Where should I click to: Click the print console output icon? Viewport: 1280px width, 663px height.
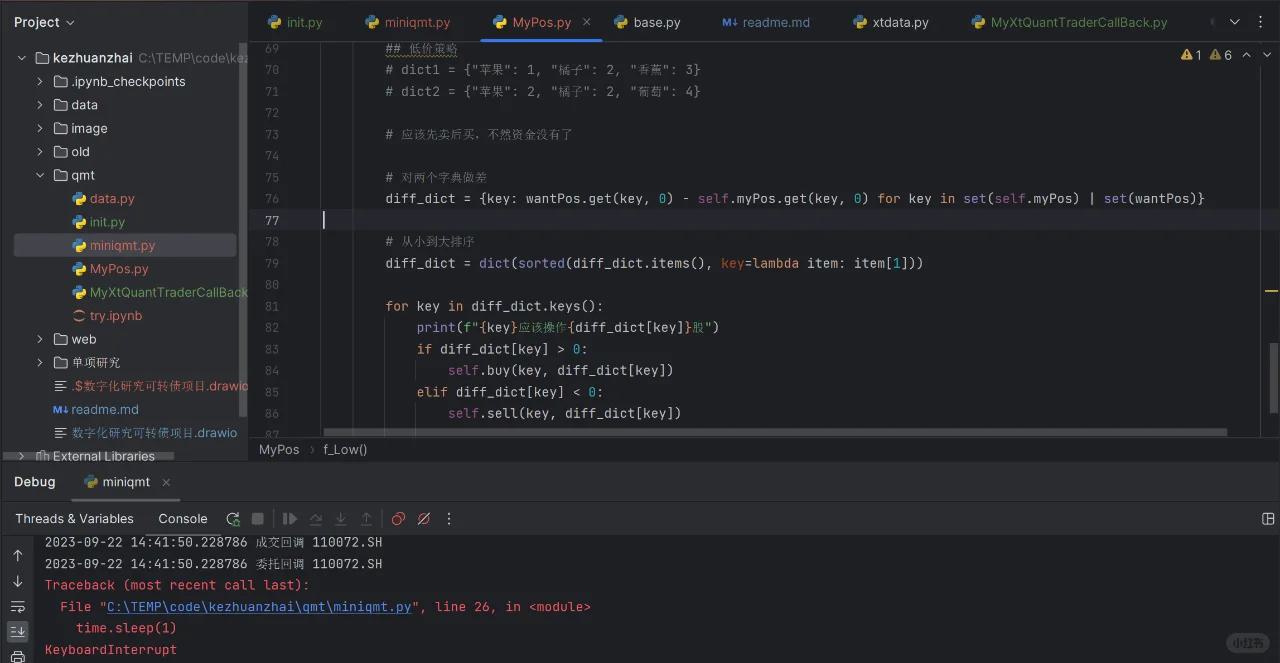tap(18, 656)
